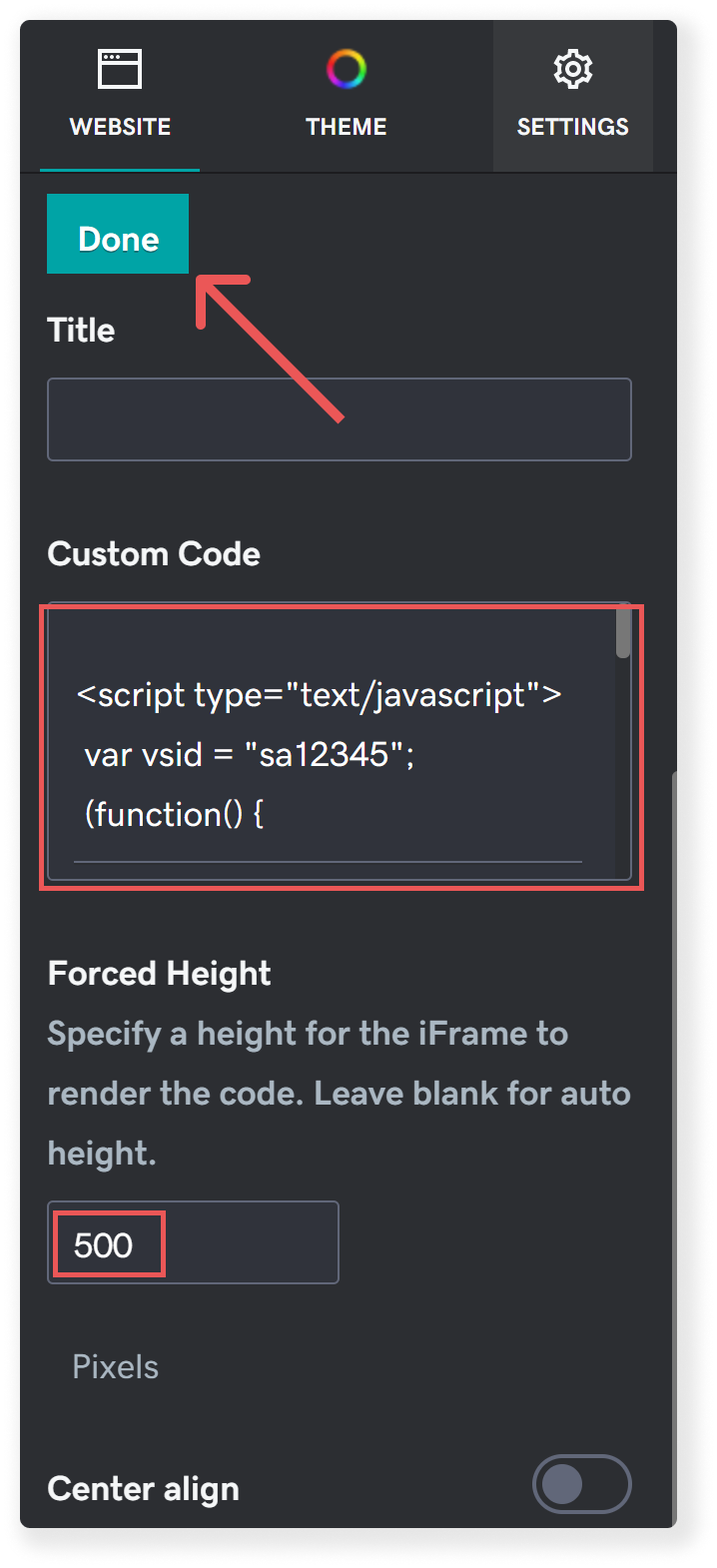Screen dimensions: 717x1568
Task: Click into the Title input field
Action: (x=340, y=419)
